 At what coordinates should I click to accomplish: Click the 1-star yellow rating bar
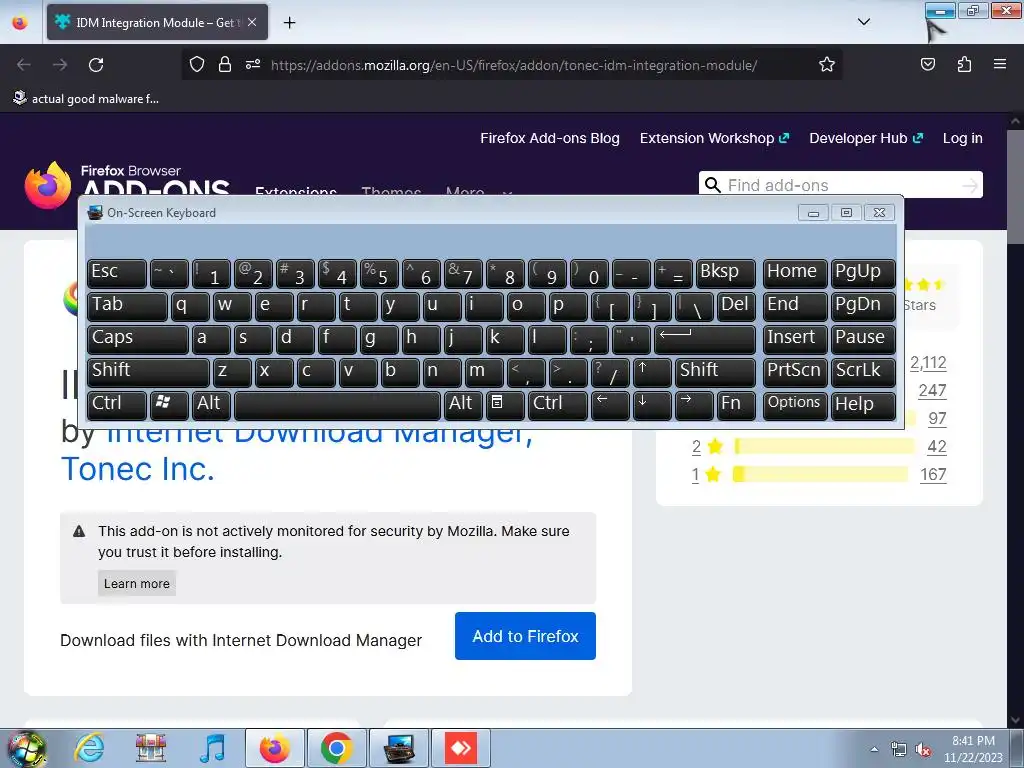tap(820, 474)
